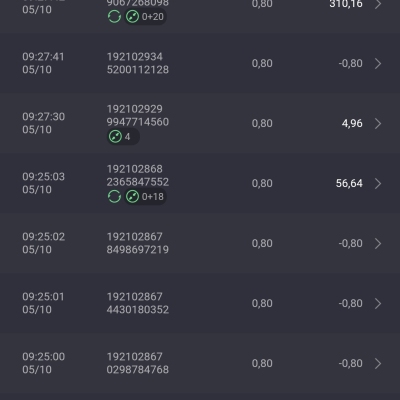Click the 0+20 free spins badge icon

pos(132,16)
